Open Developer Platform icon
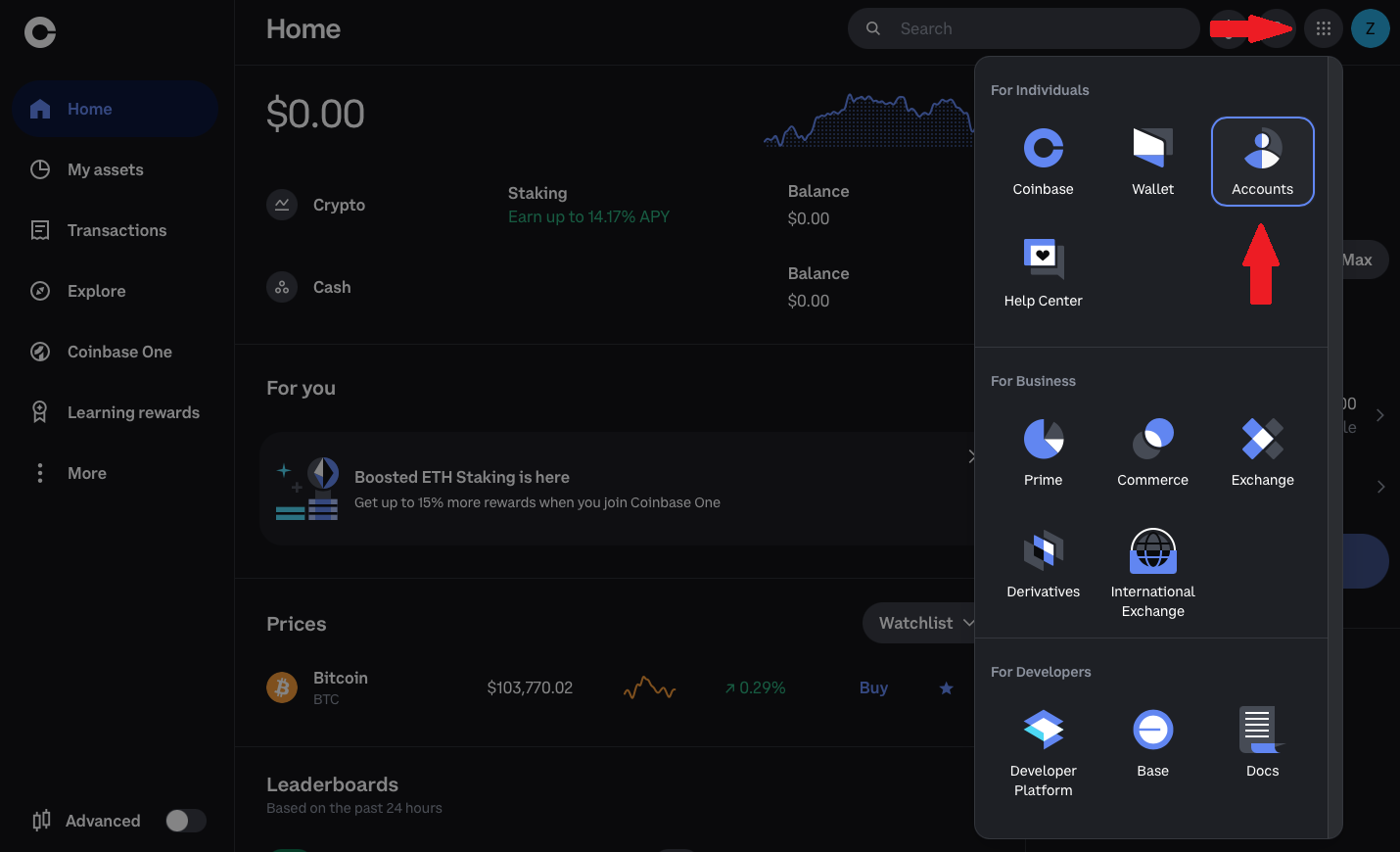 coord(1043,752)
